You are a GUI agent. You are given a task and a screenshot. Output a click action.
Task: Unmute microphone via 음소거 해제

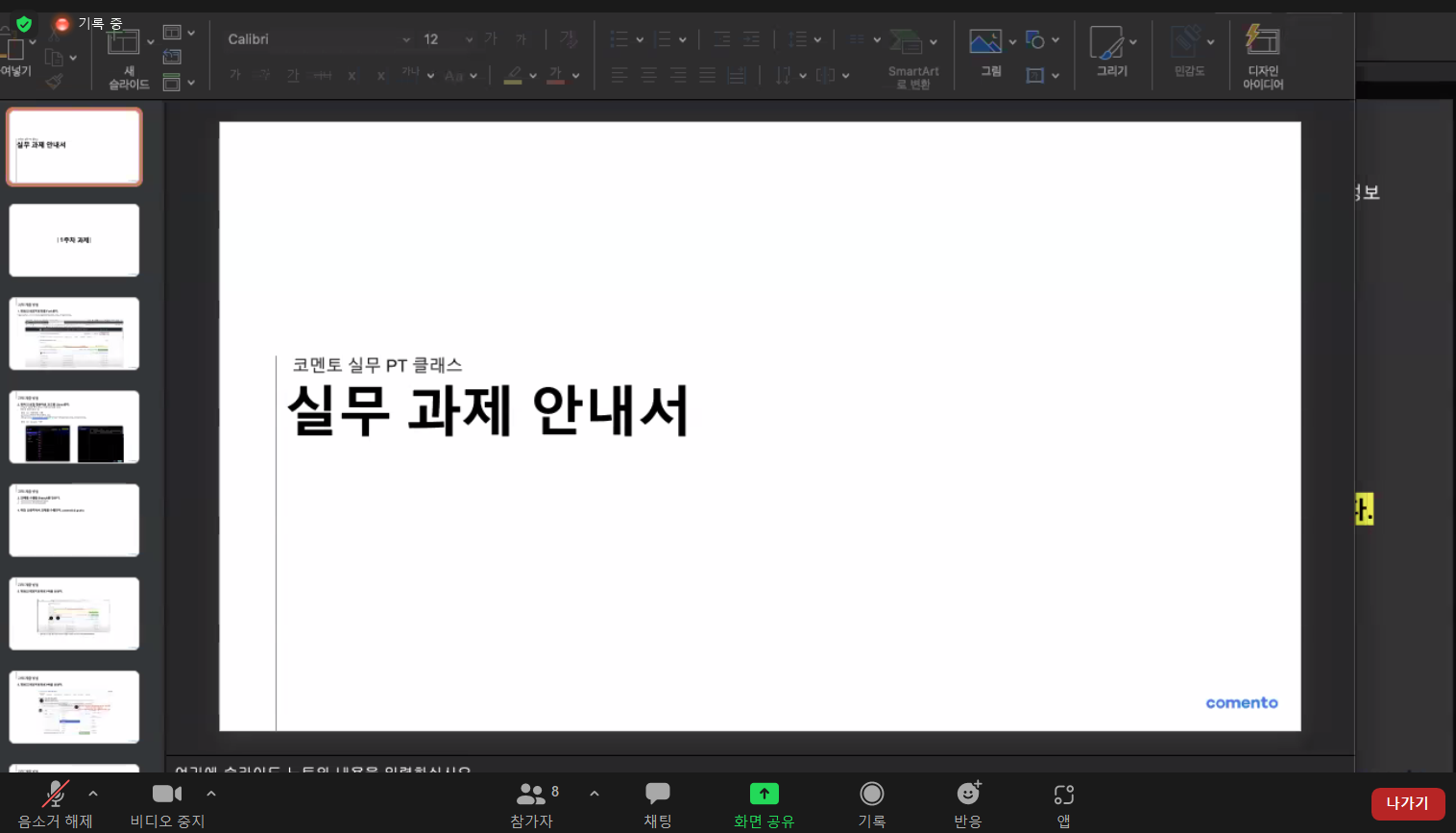point(56,804)
